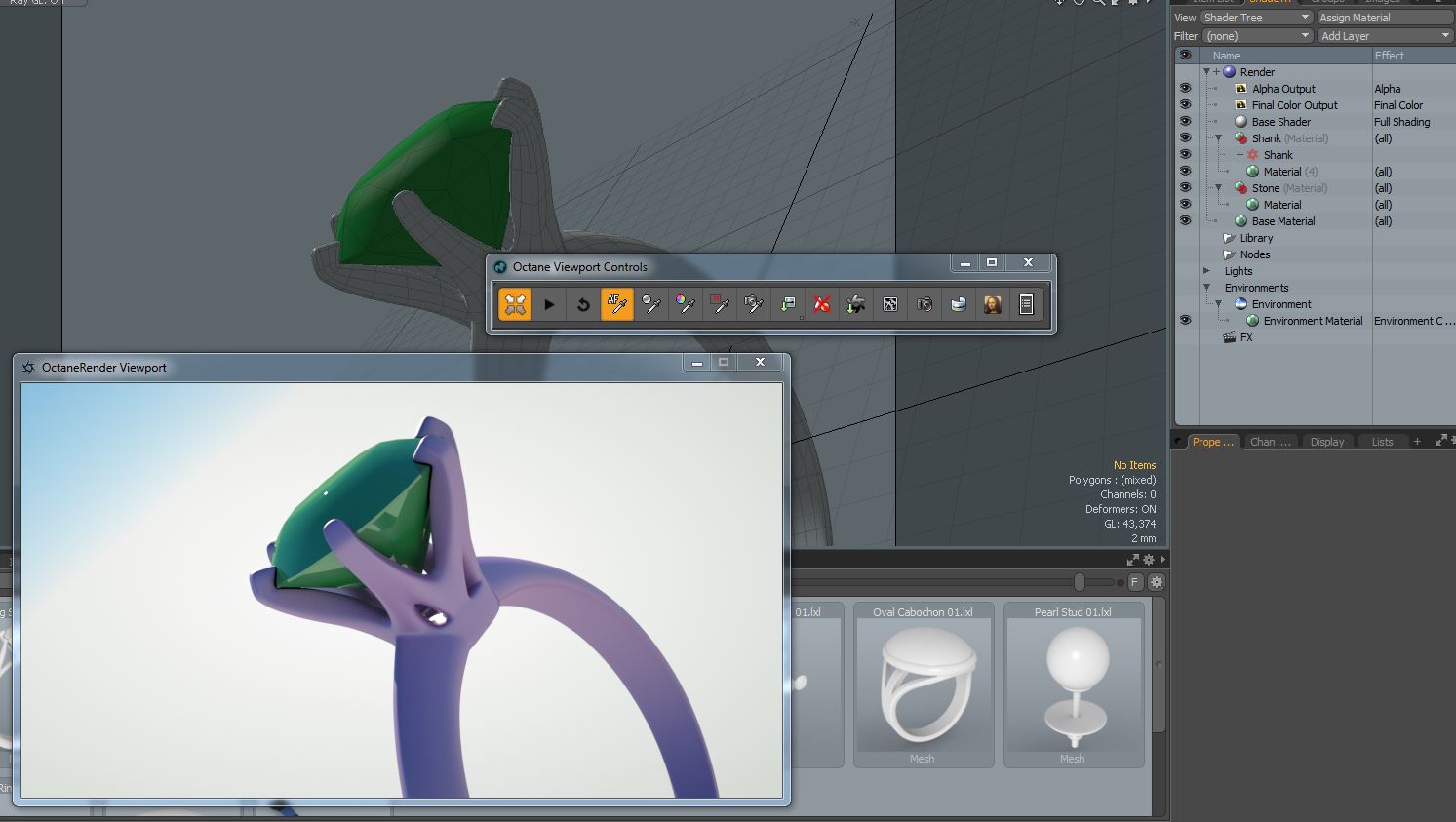Restart the render with the circular arrow icon
Screen dimensions: 1456x822
coord(583,304)
